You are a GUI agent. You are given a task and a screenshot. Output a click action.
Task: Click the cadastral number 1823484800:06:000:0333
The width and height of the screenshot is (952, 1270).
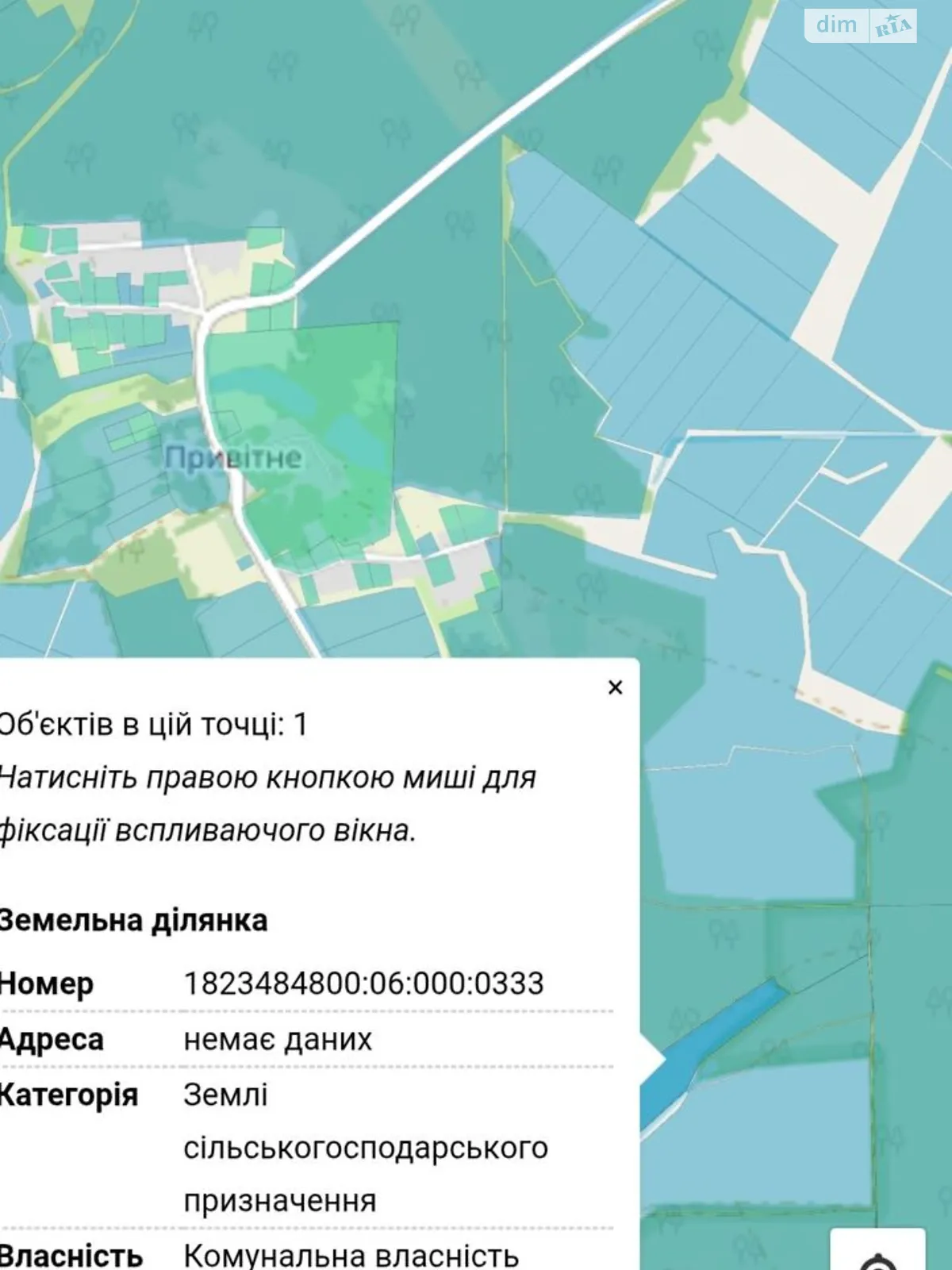pyautogui.click(x=363, y=983)
